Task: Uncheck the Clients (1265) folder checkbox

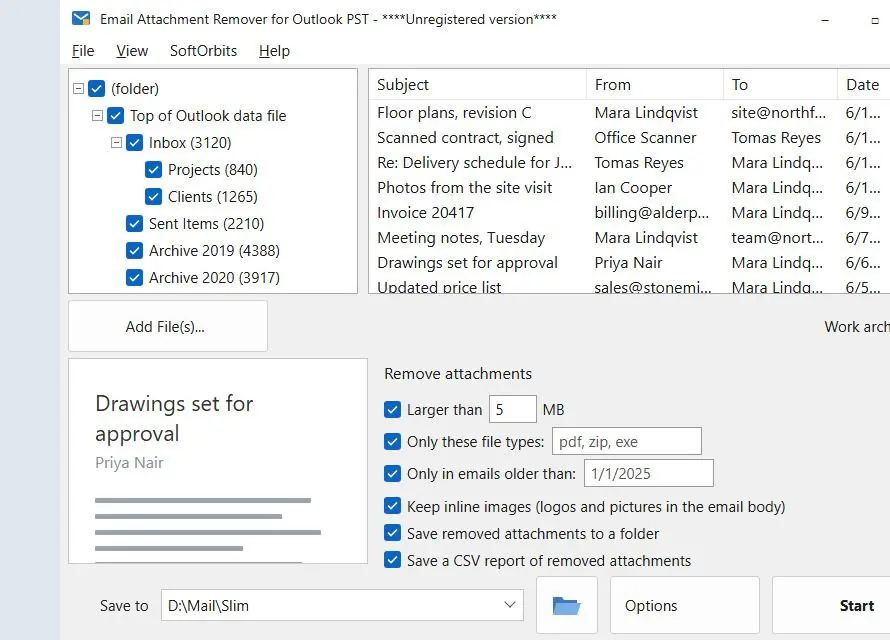Action: [x=153, y=197]
